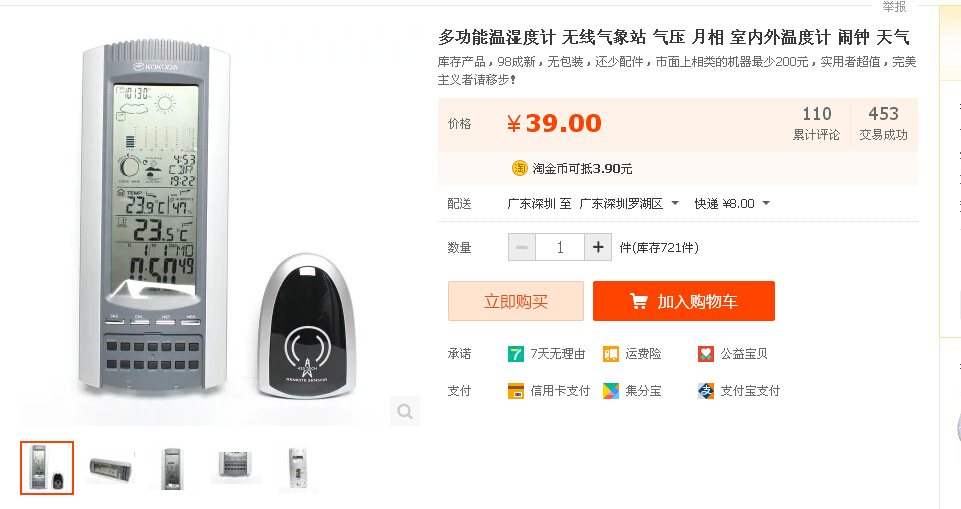Select the last thumbnail showing device back

click(x=299, y=468)
